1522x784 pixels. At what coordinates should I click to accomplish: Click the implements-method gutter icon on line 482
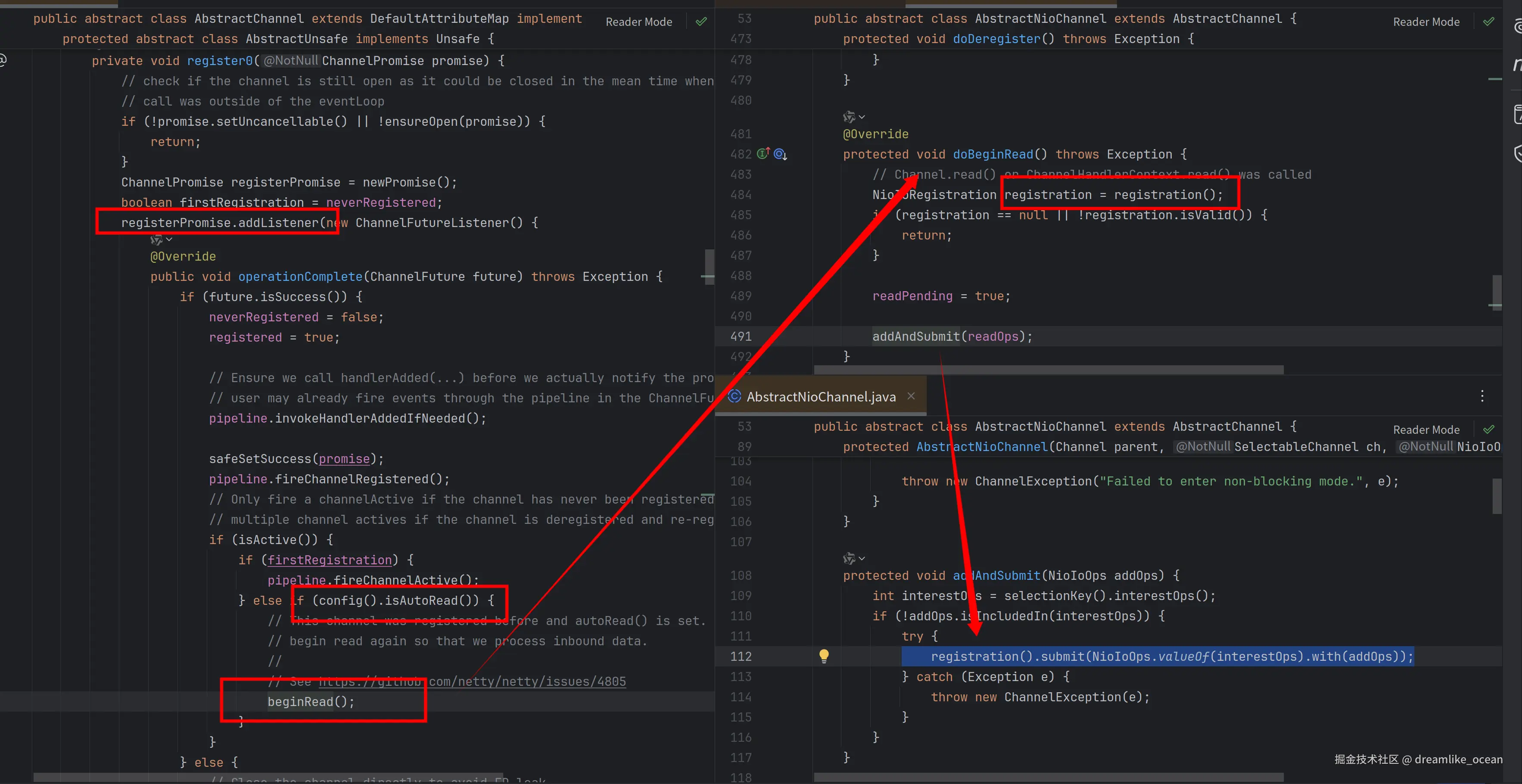tap(763, 154)
